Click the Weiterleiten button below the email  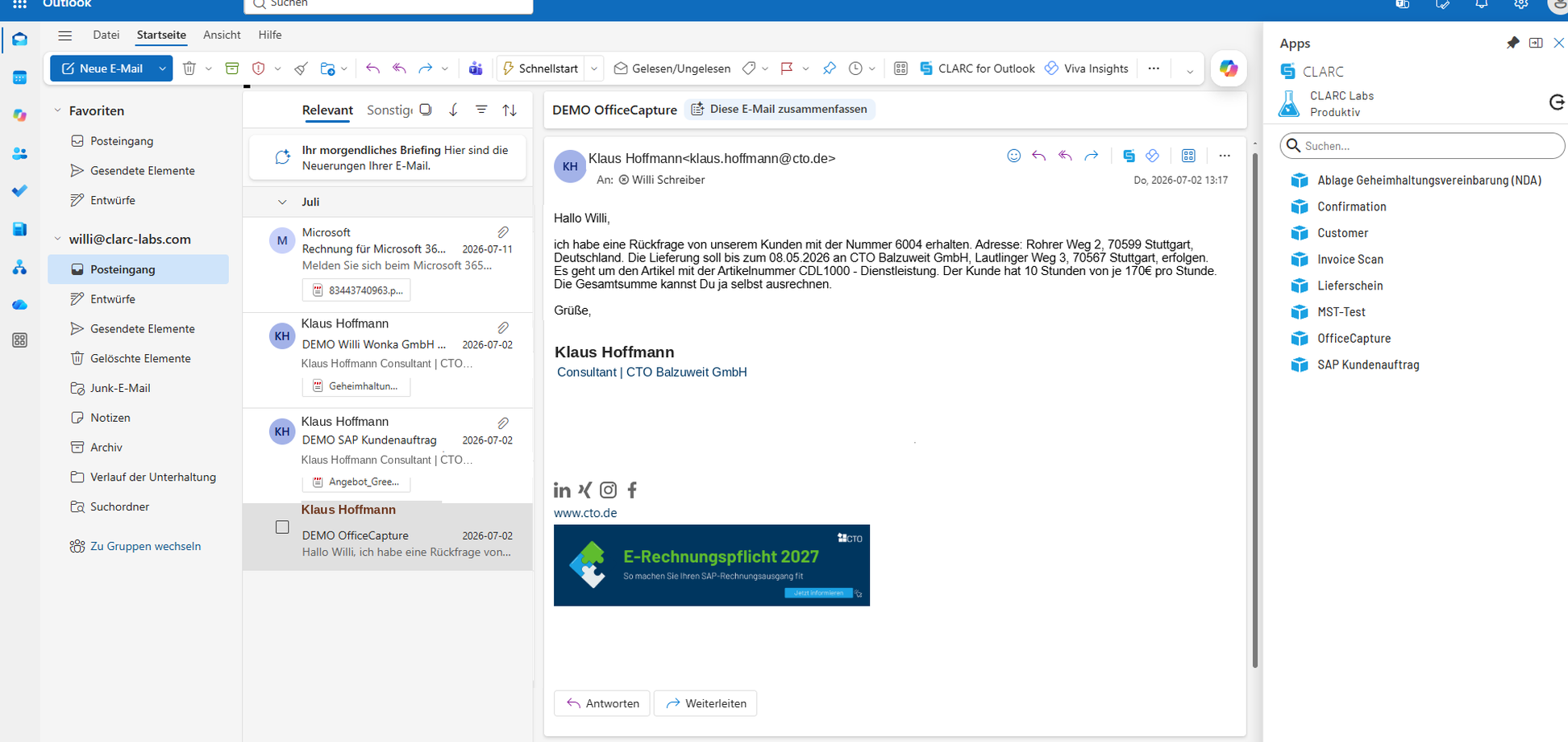point(705,703)
